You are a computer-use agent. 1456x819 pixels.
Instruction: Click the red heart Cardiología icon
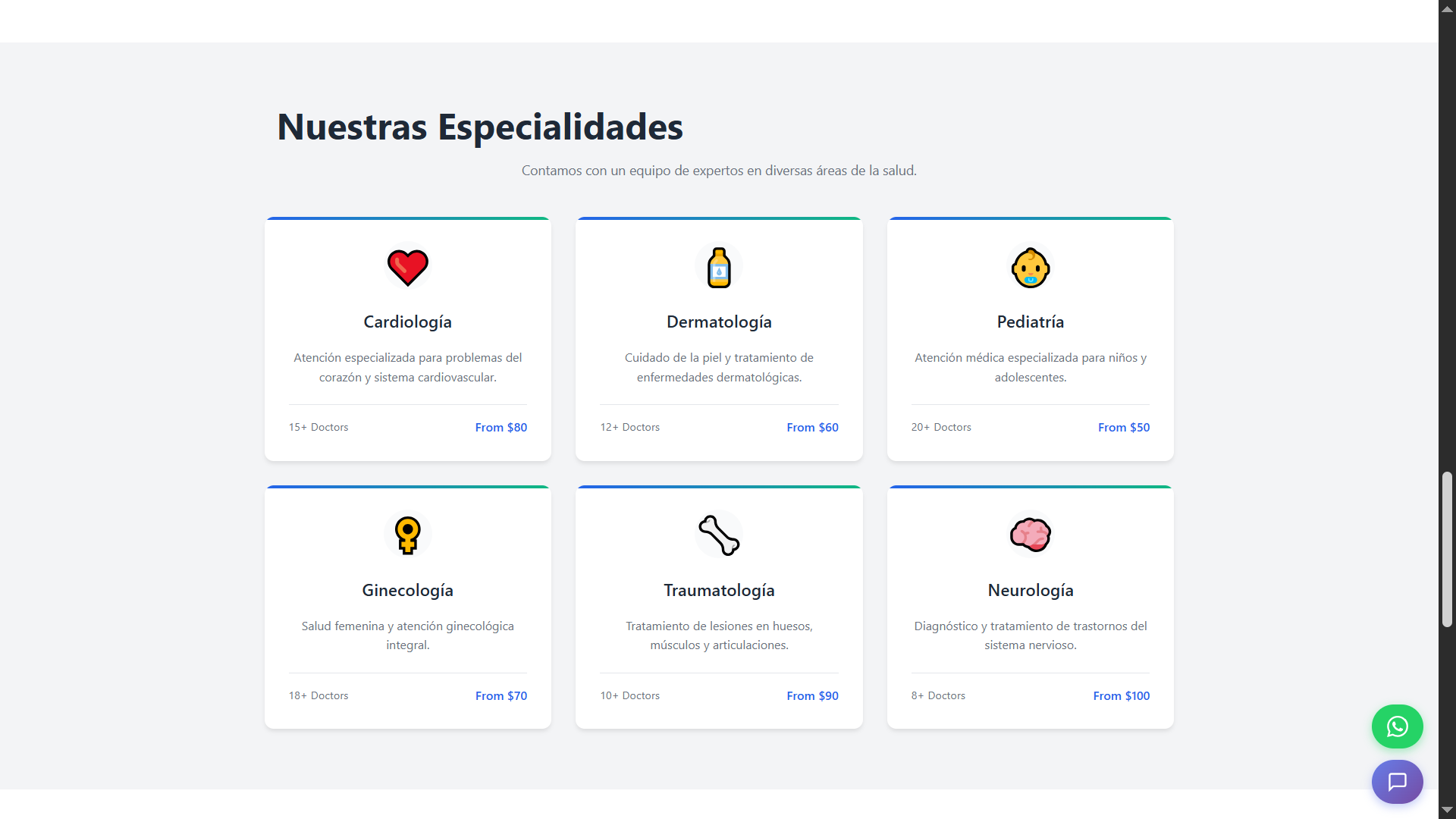click(x=407, y=267)
